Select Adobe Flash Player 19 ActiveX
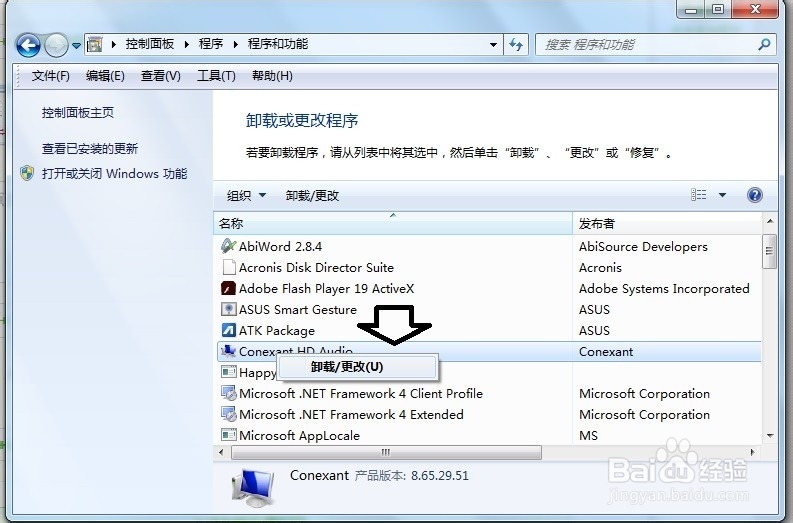The width and height of the screenshot is (793, 523). [x=326, y=288]
